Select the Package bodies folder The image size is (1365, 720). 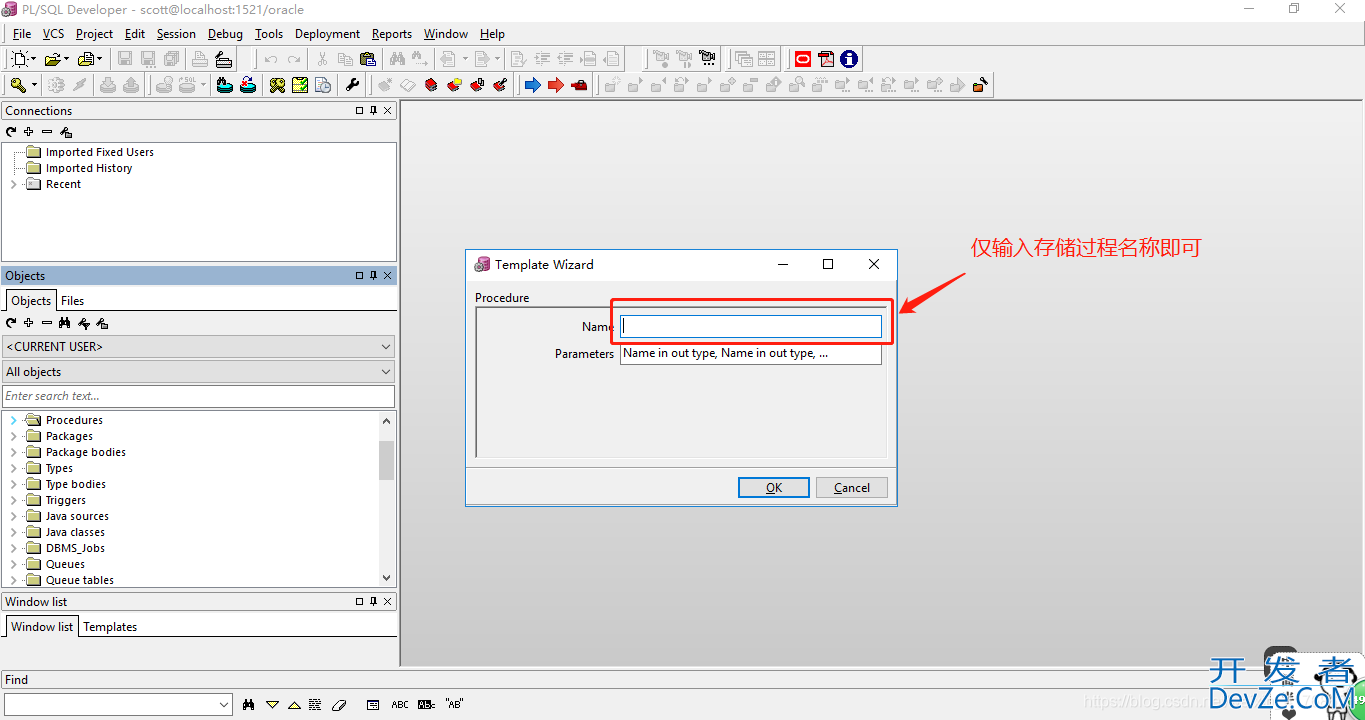point(86,452)
